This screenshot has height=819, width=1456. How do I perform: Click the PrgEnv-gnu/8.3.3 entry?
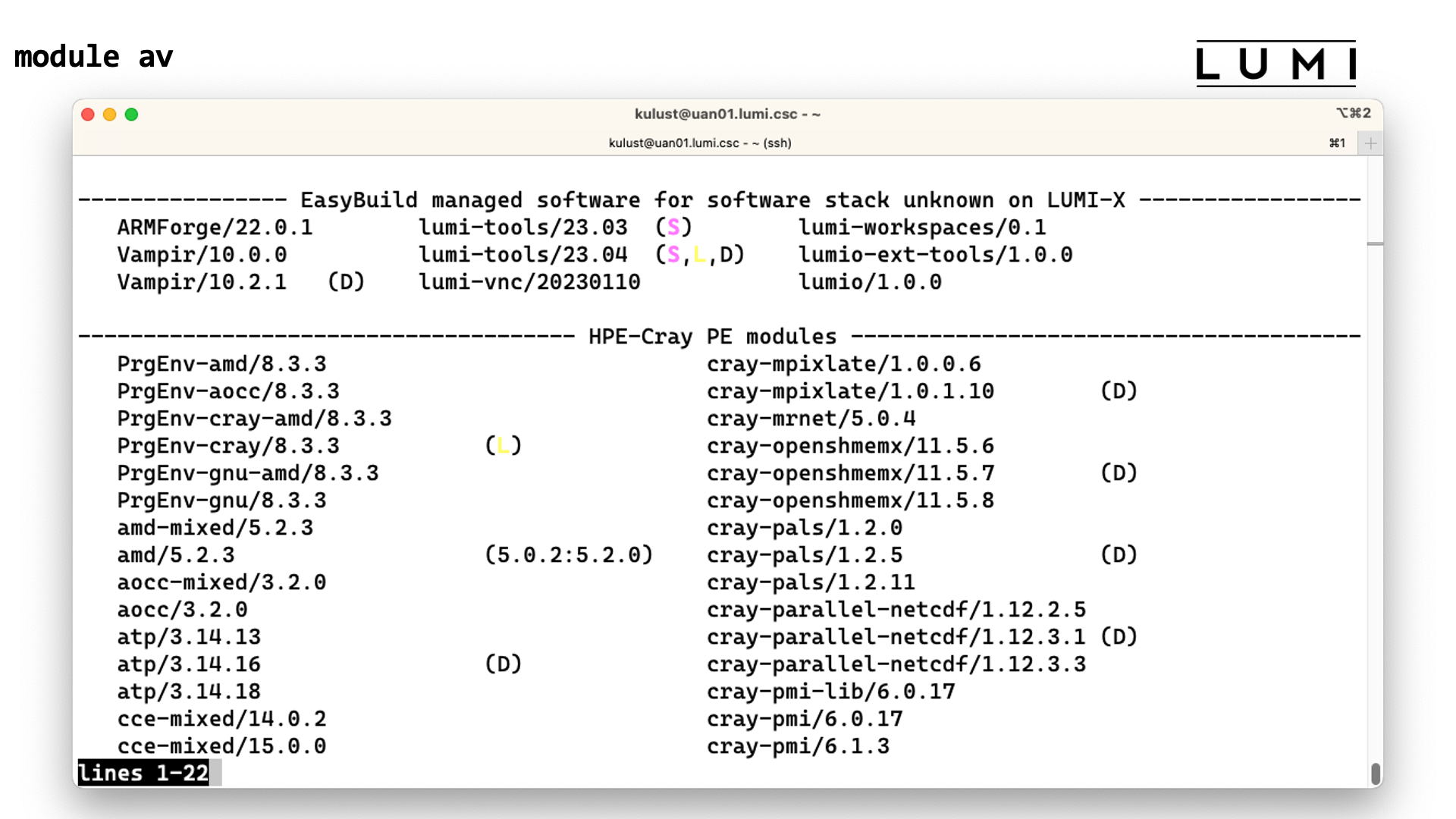(x=221, y=500)
